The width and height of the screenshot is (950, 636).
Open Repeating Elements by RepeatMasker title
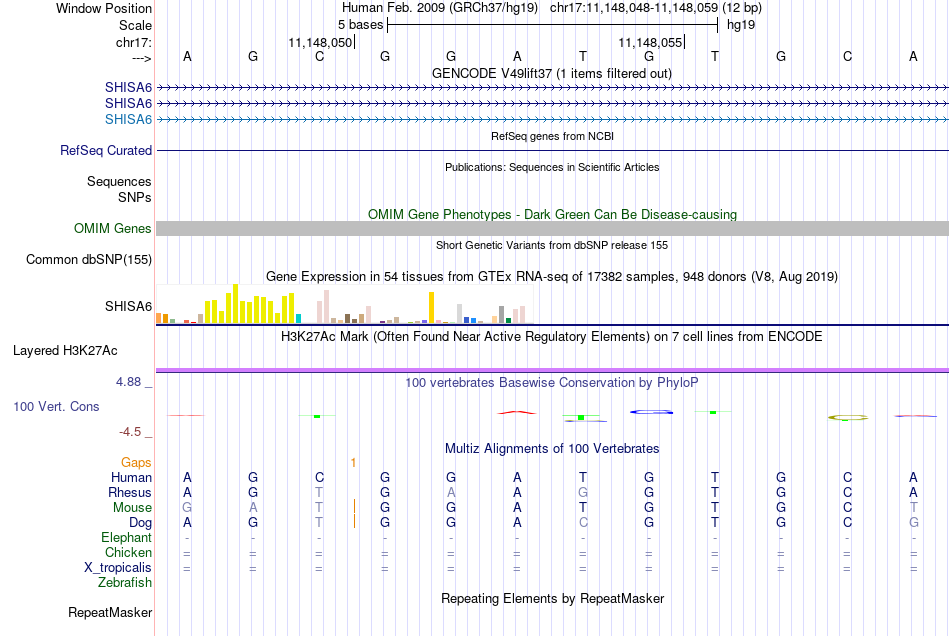(552, 599)
